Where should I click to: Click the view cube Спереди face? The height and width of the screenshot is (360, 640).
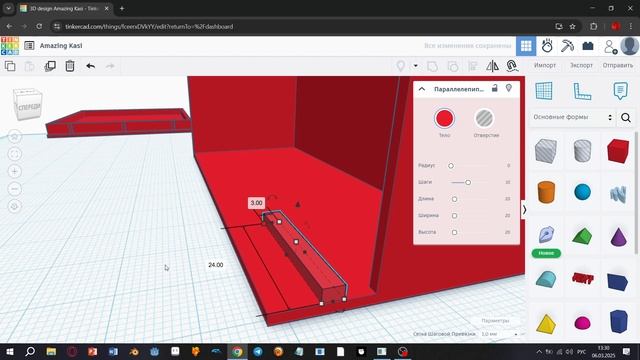coord(29,107)
